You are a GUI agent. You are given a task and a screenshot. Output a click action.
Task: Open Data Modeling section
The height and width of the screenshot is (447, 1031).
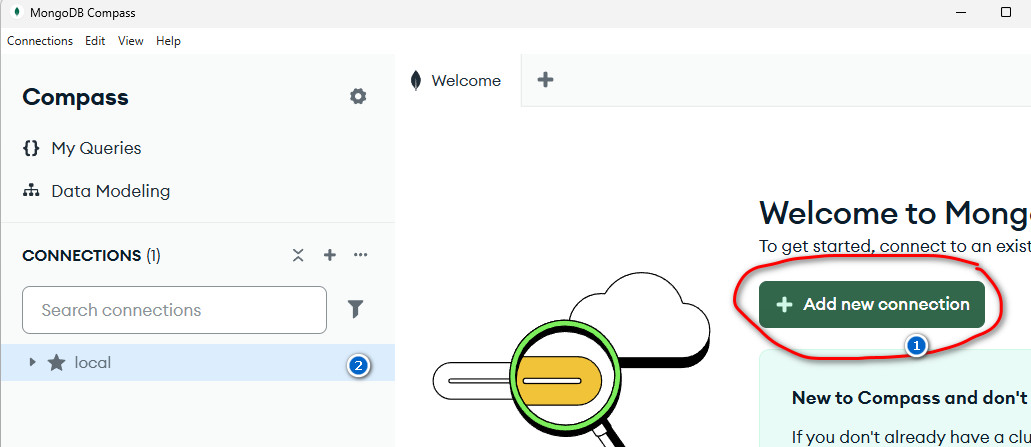[110, 191]
